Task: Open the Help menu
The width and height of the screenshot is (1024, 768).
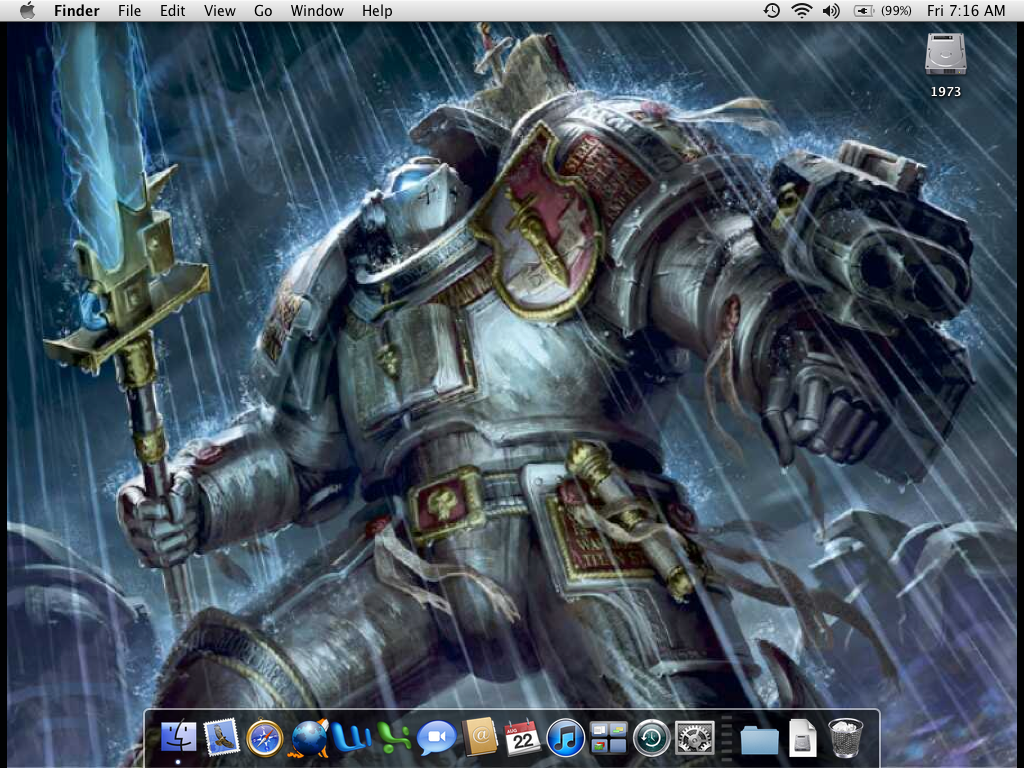Action: (377, 10)
